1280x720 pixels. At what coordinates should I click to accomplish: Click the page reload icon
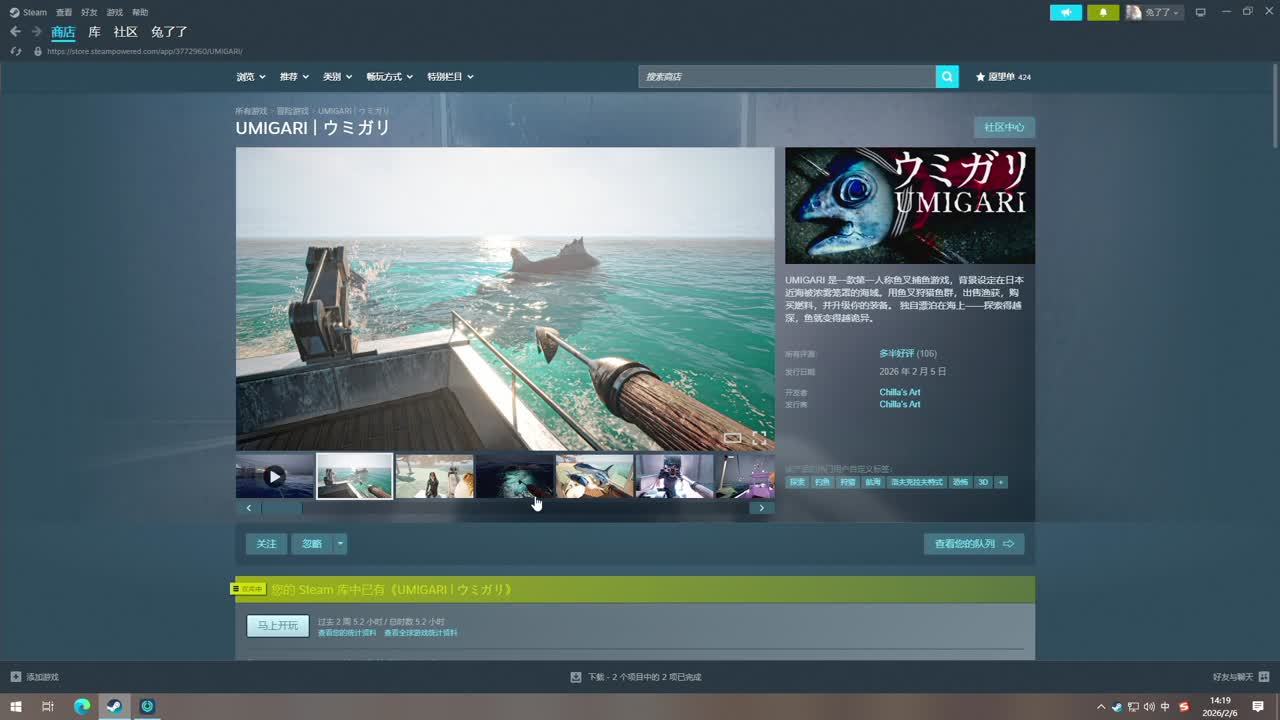(x=16, y=51)
